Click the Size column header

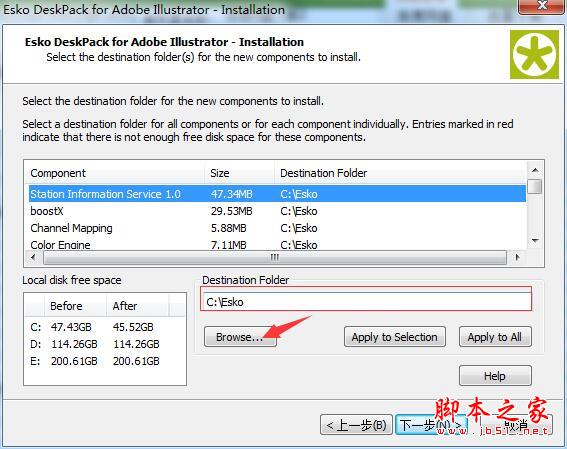(x=239, y=173)
